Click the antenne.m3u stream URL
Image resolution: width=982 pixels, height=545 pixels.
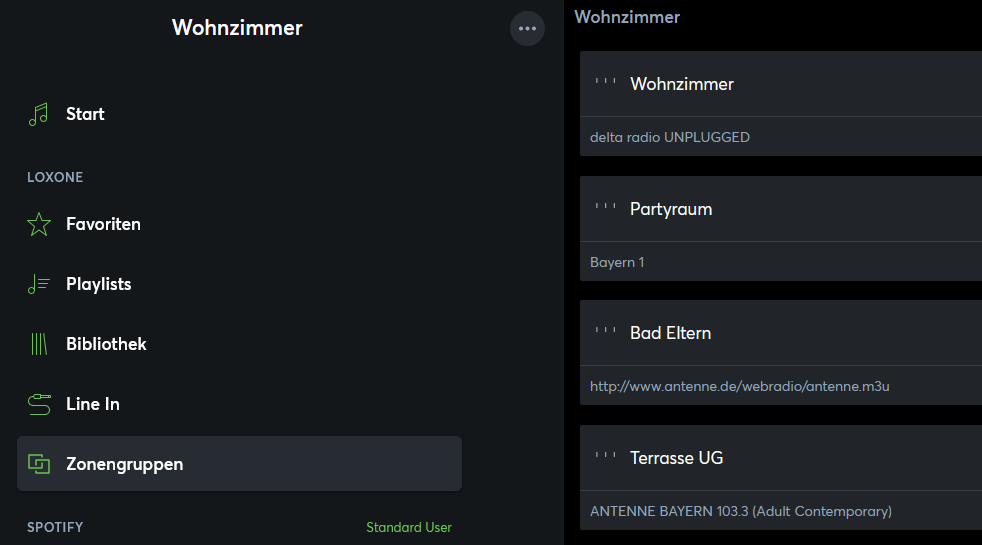[739, 386]
